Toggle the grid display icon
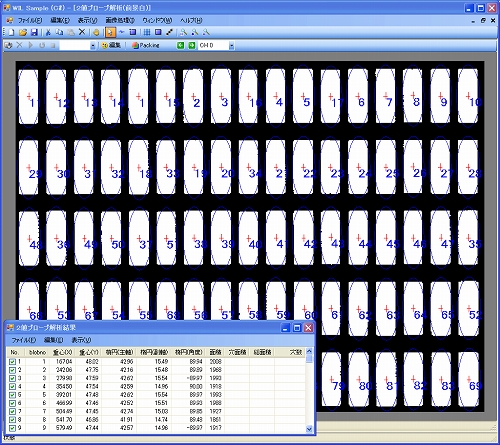This screenshot has width=500, height=445. 147,32
